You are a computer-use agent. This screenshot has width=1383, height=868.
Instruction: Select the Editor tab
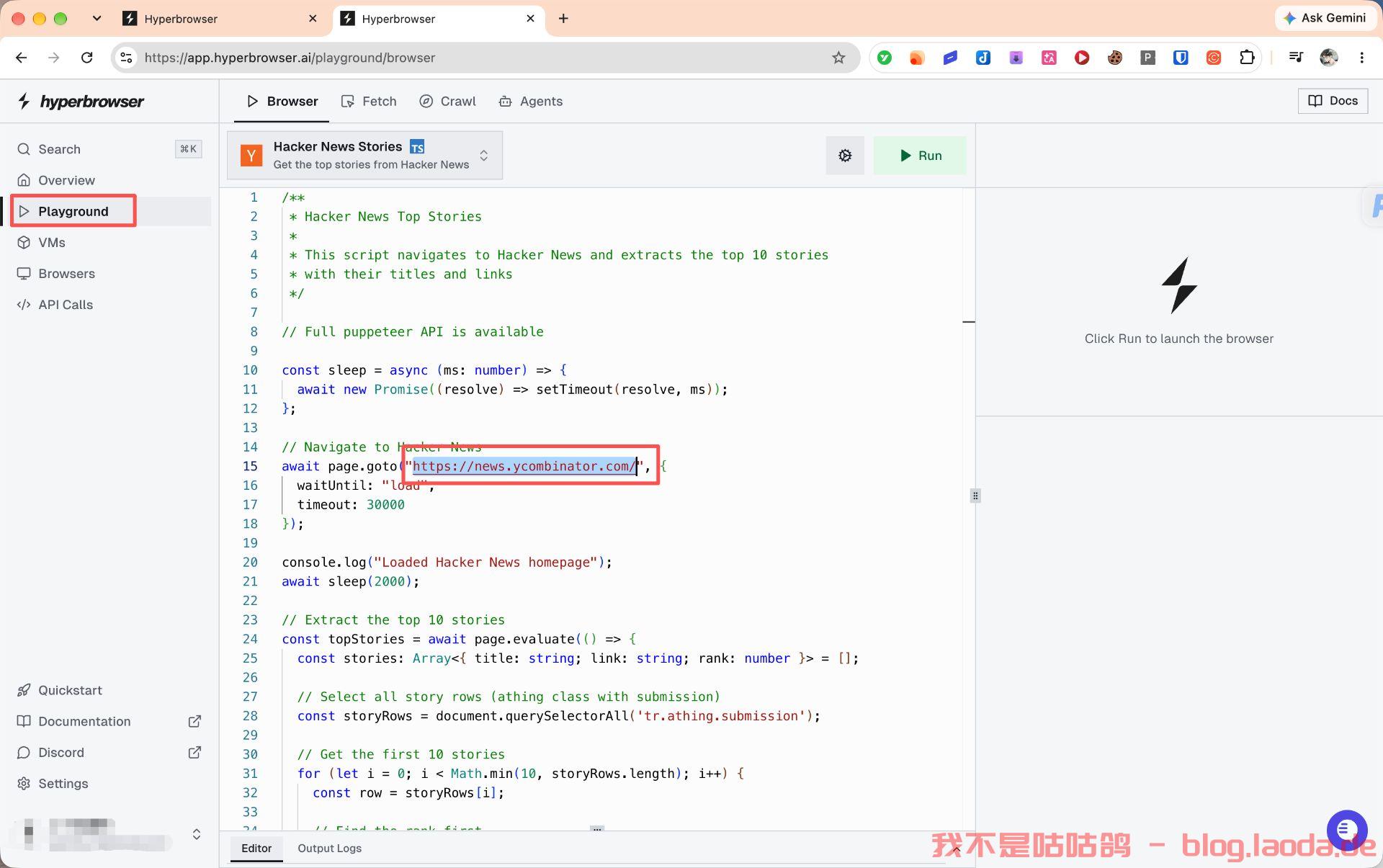[x=256, y=849]
